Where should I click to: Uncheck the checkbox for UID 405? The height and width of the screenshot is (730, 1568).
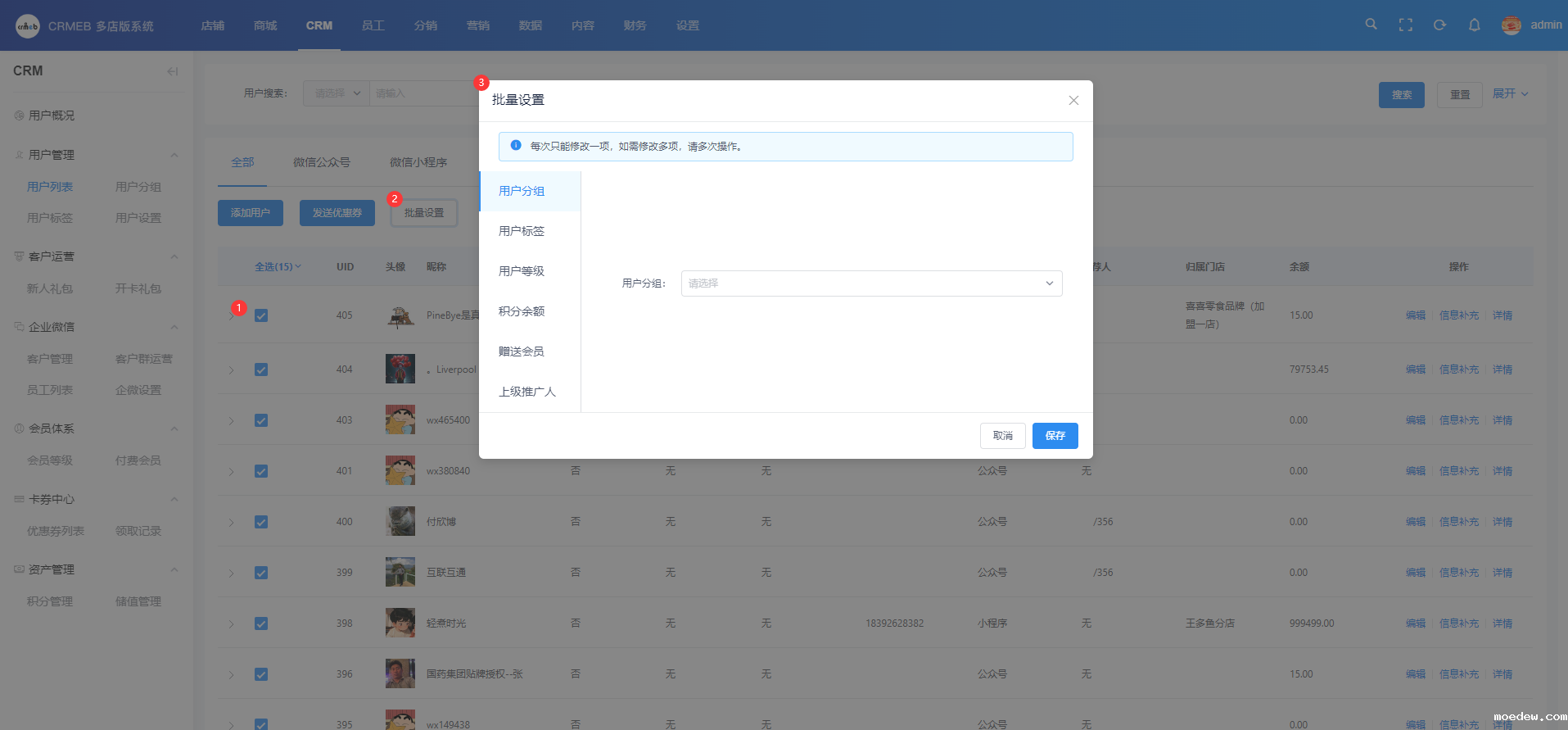(261, 315)
